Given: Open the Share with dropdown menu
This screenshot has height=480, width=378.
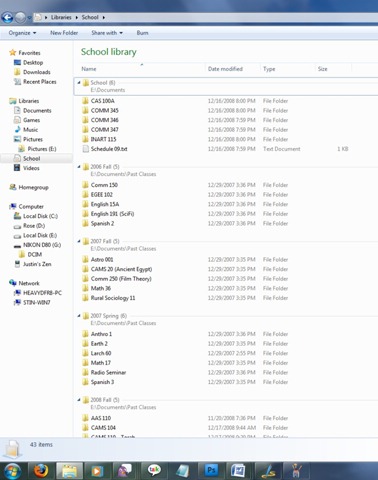Looking at the screenshot, I should [107, 33].
